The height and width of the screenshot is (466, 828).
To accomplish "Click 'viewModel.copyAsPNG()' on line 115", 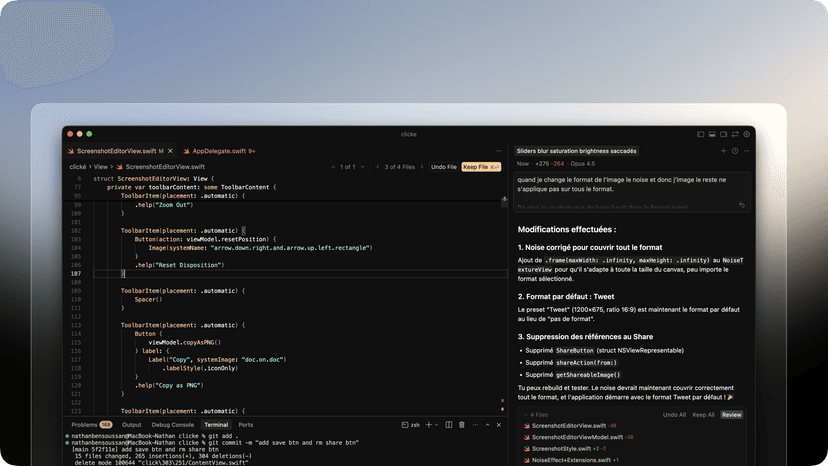I will coord(184,342).
